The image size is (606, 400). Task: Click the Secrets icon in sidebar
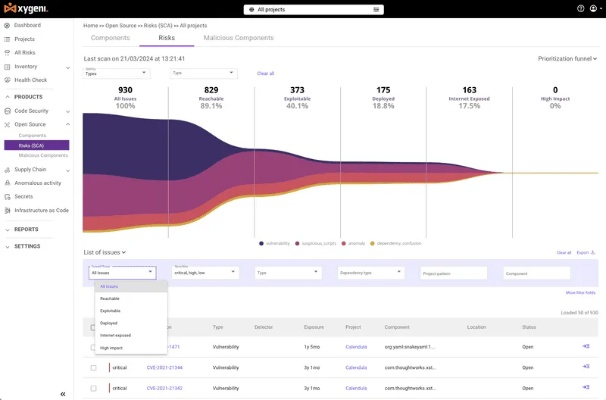[9, 196]
